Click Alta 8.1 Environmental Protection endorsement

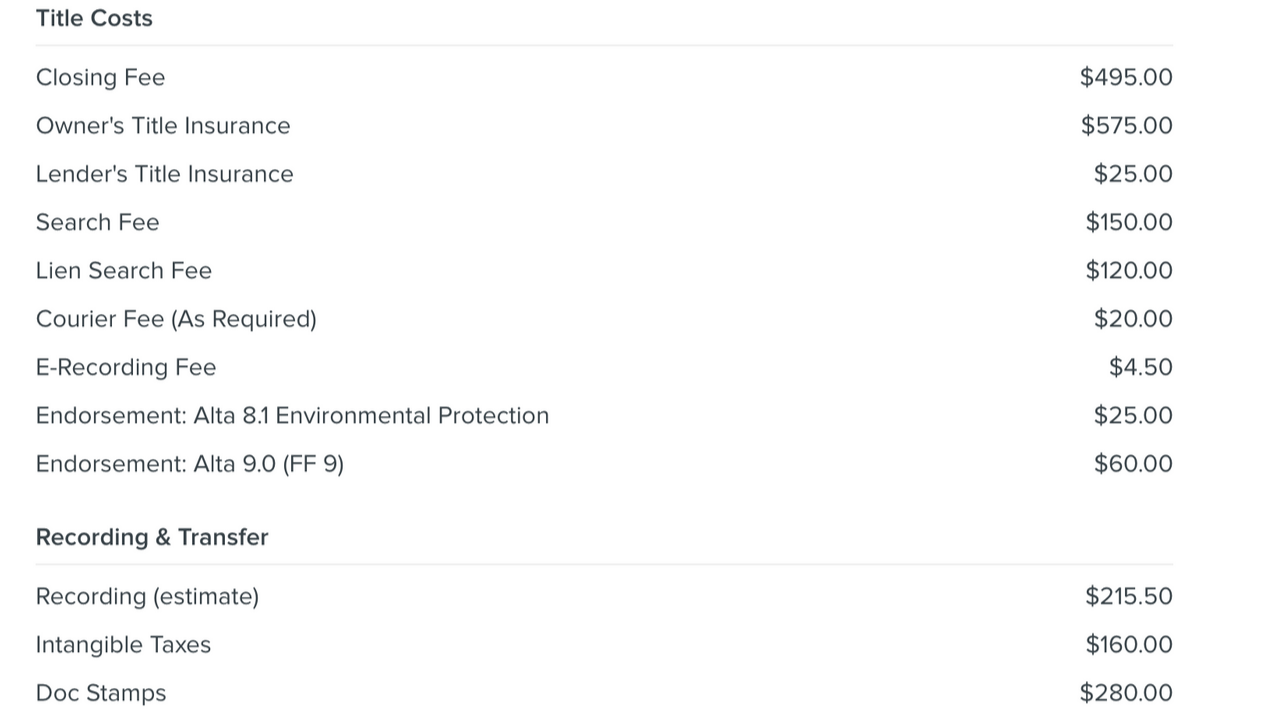pyautogui.click(x=292, y=416)
